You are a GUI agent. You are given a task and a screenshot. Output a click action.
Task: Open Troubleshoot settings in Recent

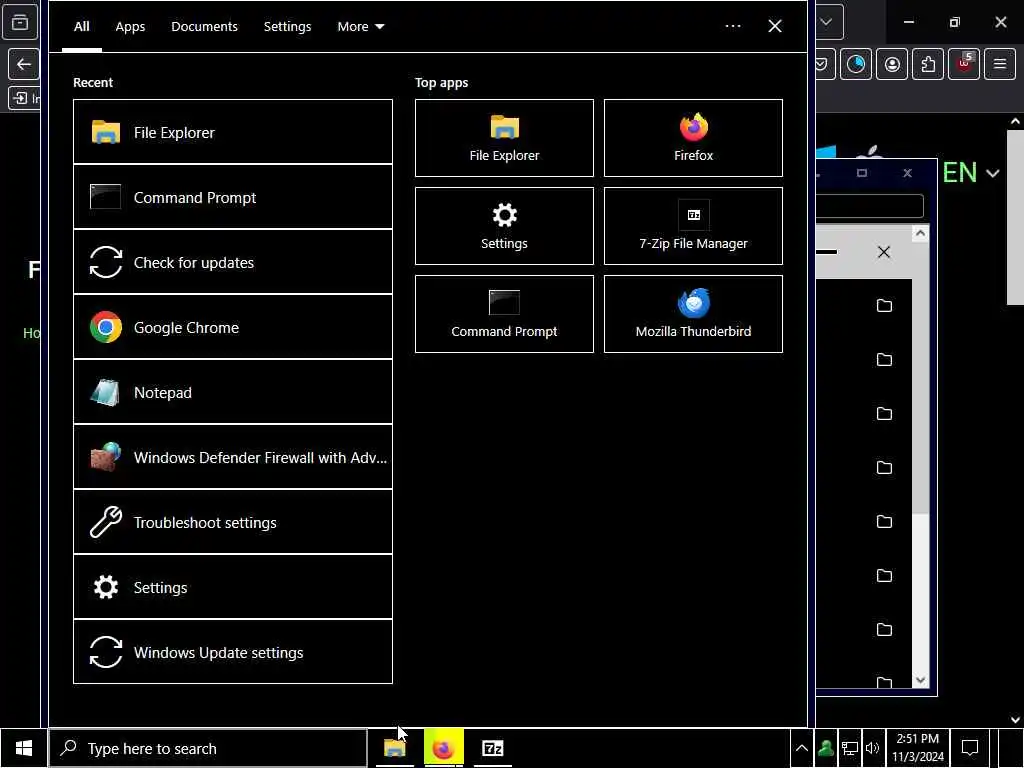(x=232, y=522)
